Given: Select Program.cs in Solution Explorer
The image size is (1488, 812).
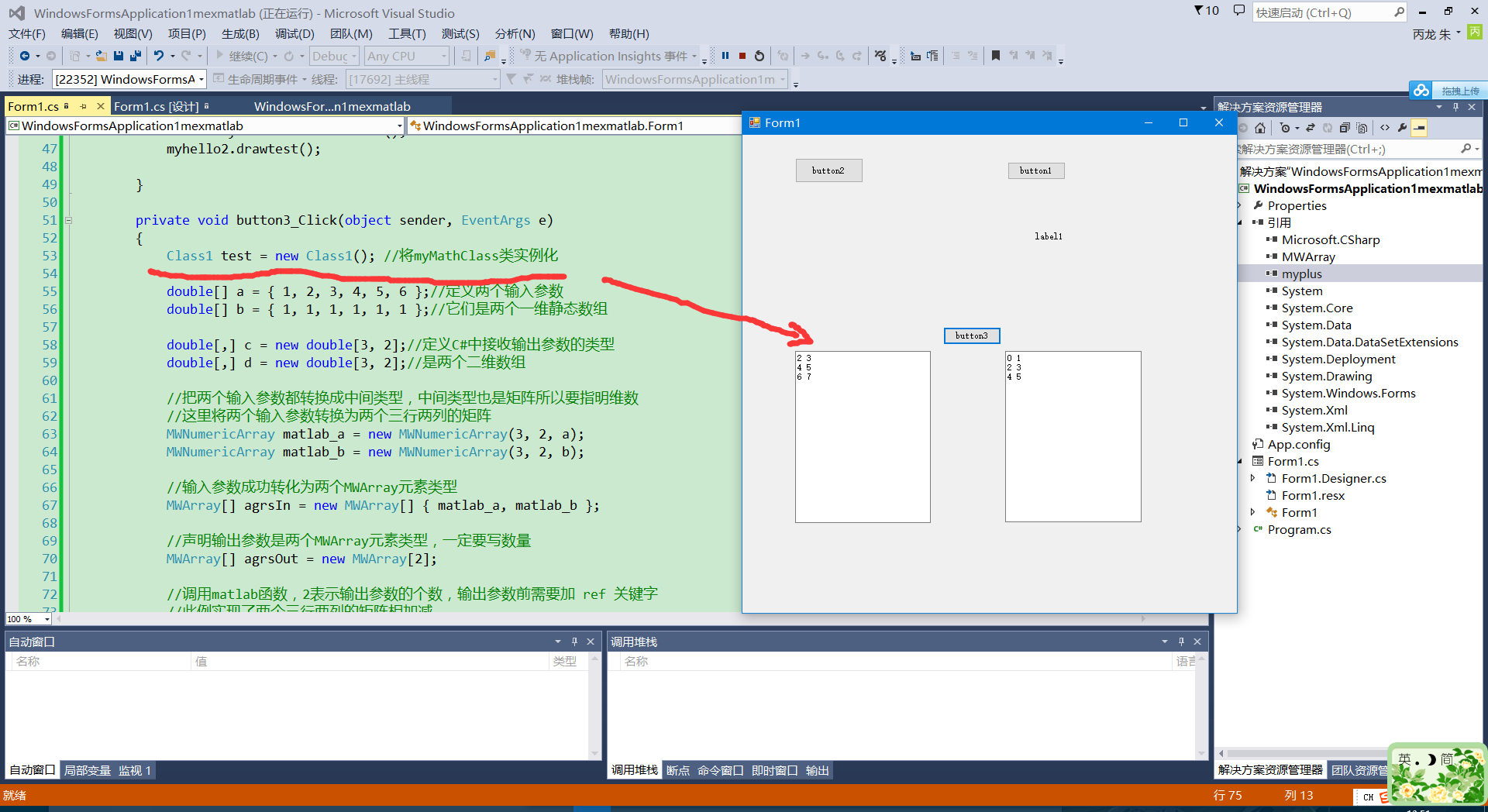Looking at the screenshot, I should coord(1299,529).
